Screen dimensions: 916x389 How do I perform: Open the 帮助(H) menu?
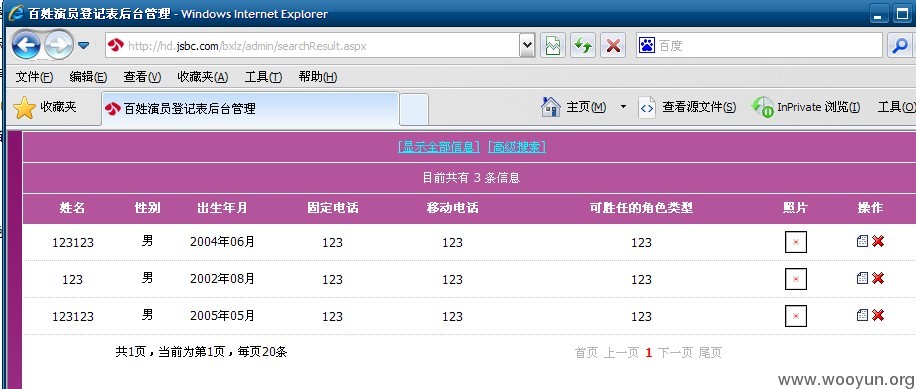318,77
